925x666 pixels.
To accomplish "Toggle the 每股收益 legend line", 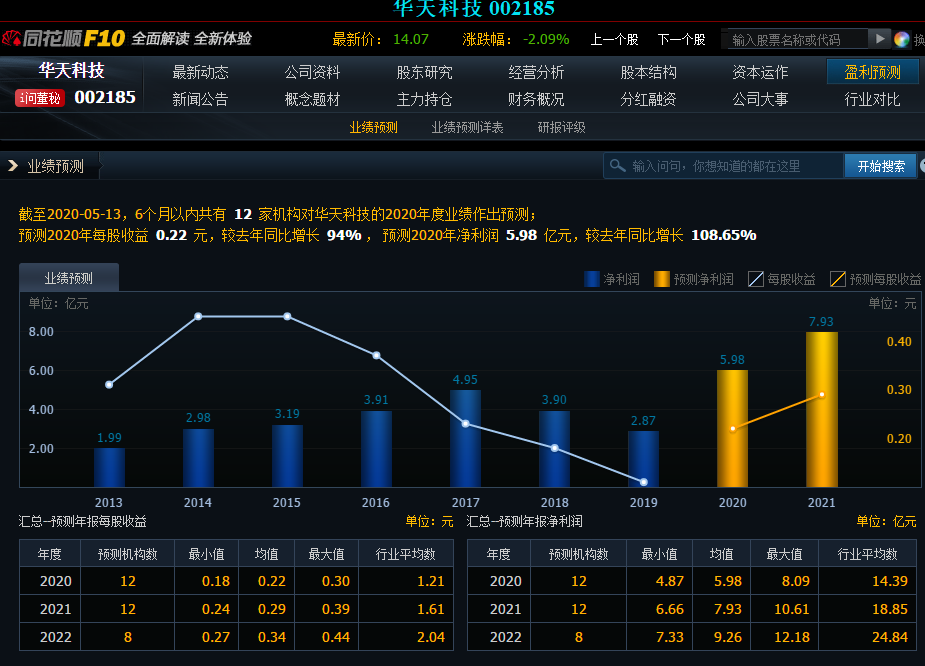I will point(782,279).
